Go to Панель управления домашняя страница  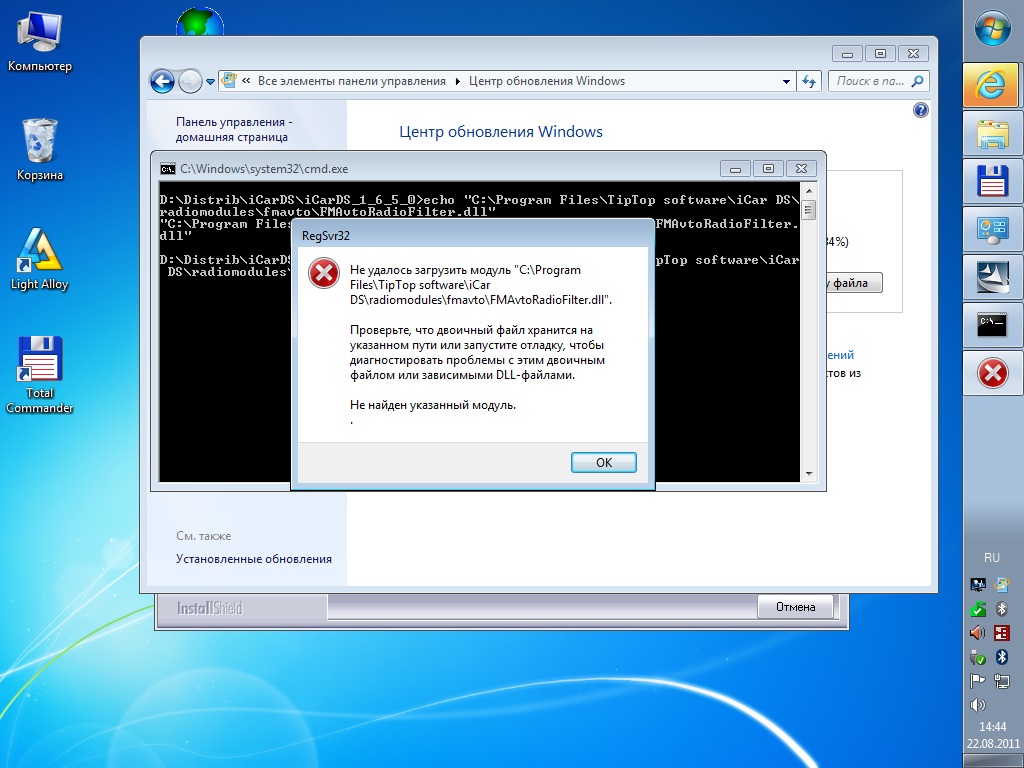point(234,129)
